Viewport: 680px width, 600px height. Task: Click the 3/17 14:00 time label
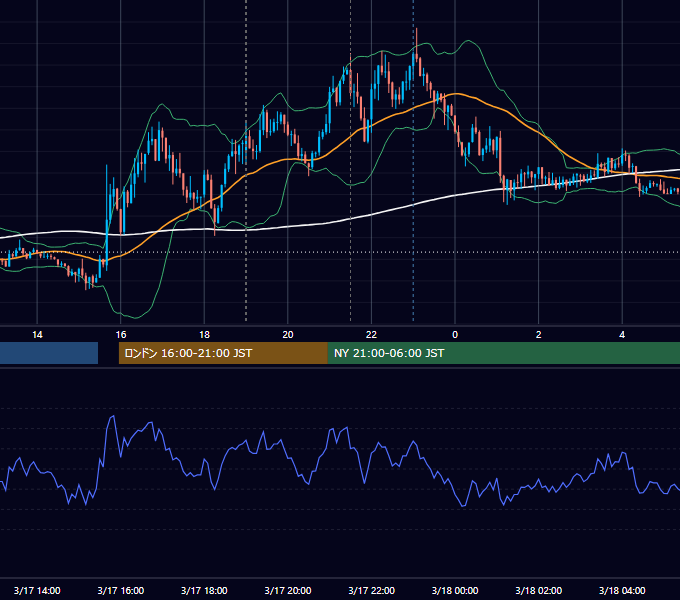37,590
